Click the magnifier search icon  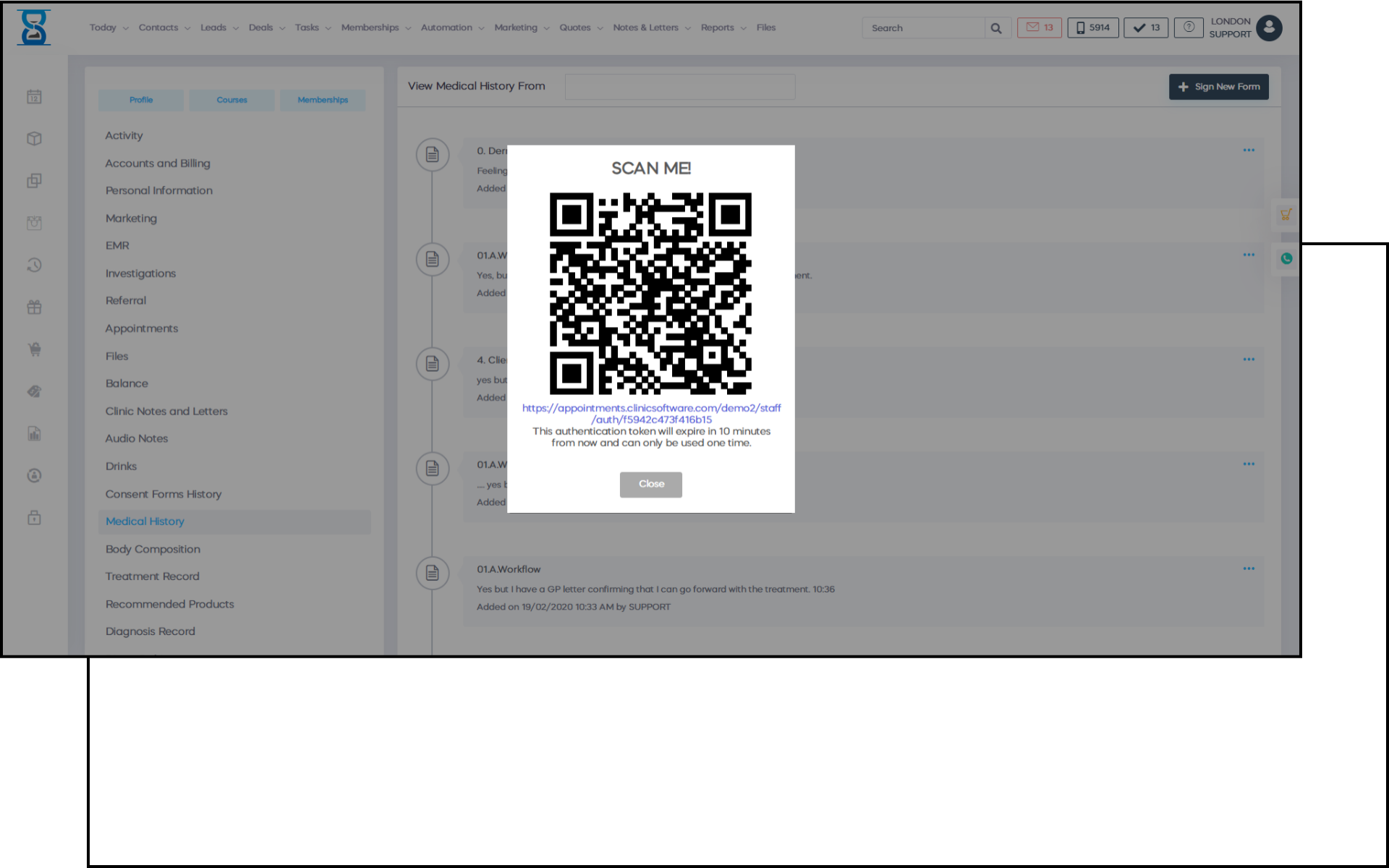point(996,28)
